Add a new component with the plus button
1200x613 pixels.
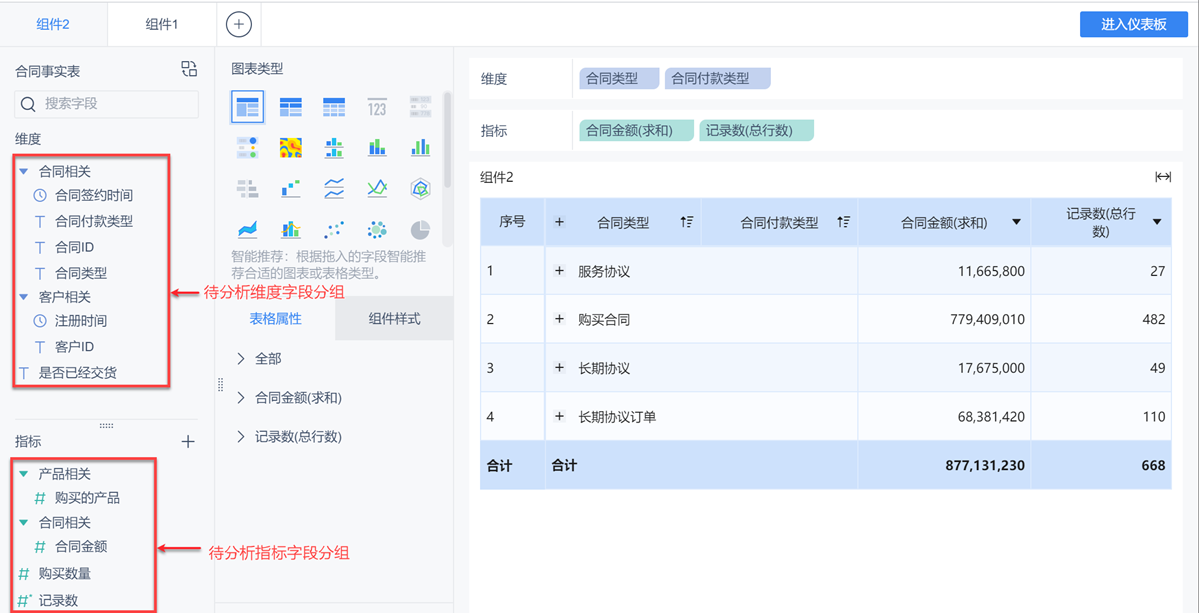pos(238,24)
